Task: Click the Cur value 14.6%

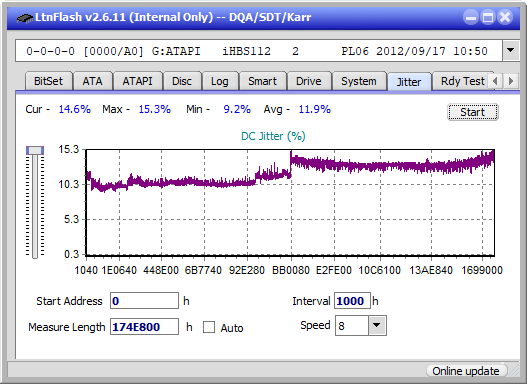Action: (75, 109)
